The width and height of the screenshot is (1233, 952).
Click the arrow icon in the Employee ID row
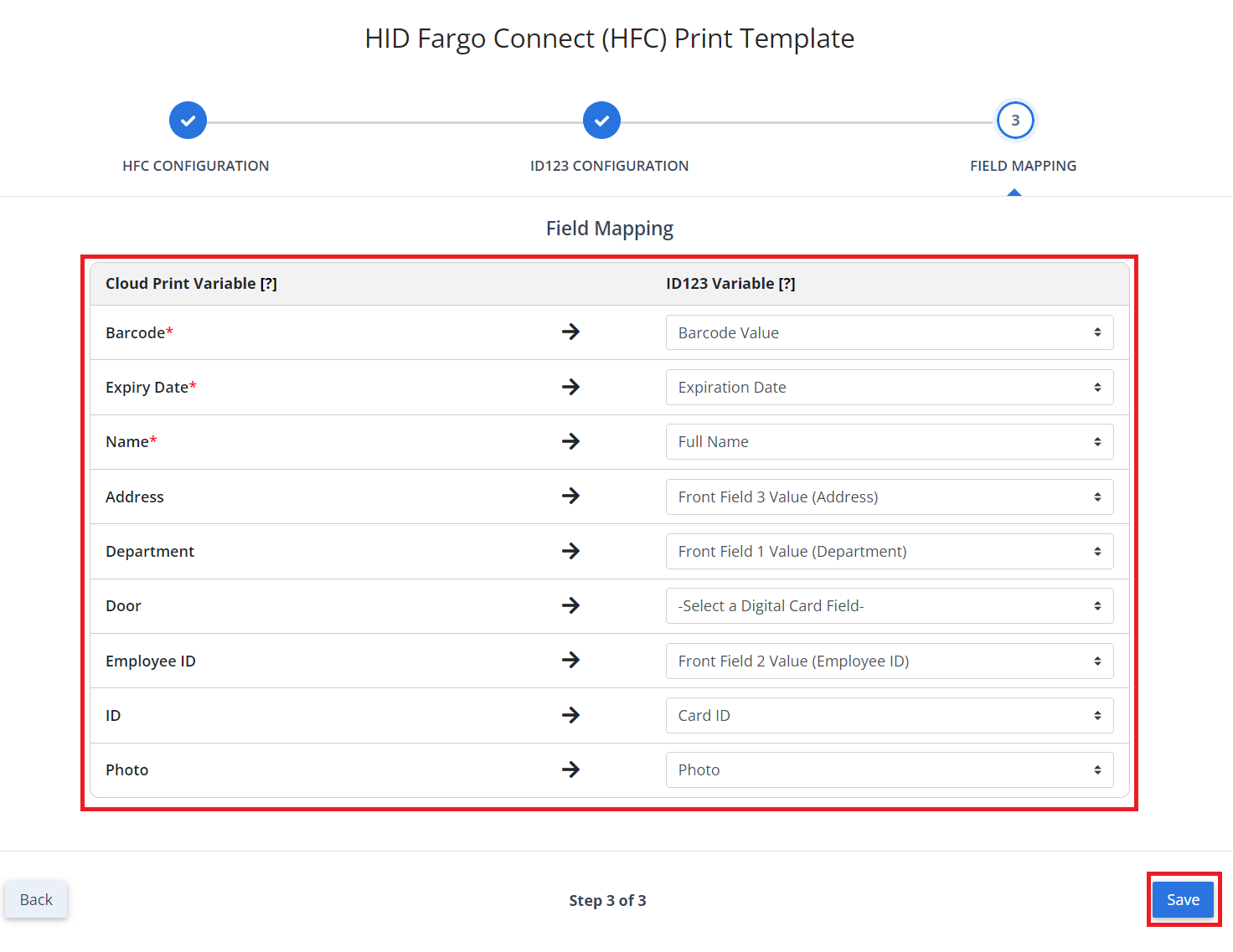[570, 661]
